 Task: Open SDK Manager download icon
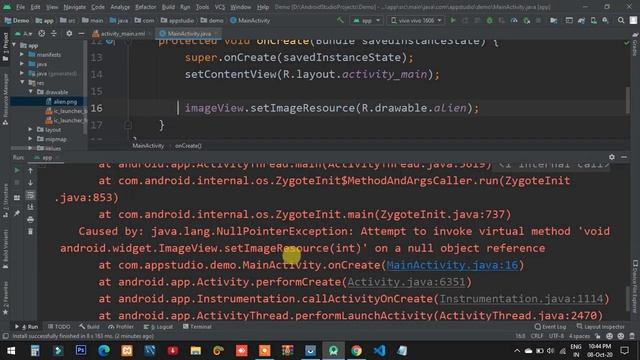click(605, 20)
